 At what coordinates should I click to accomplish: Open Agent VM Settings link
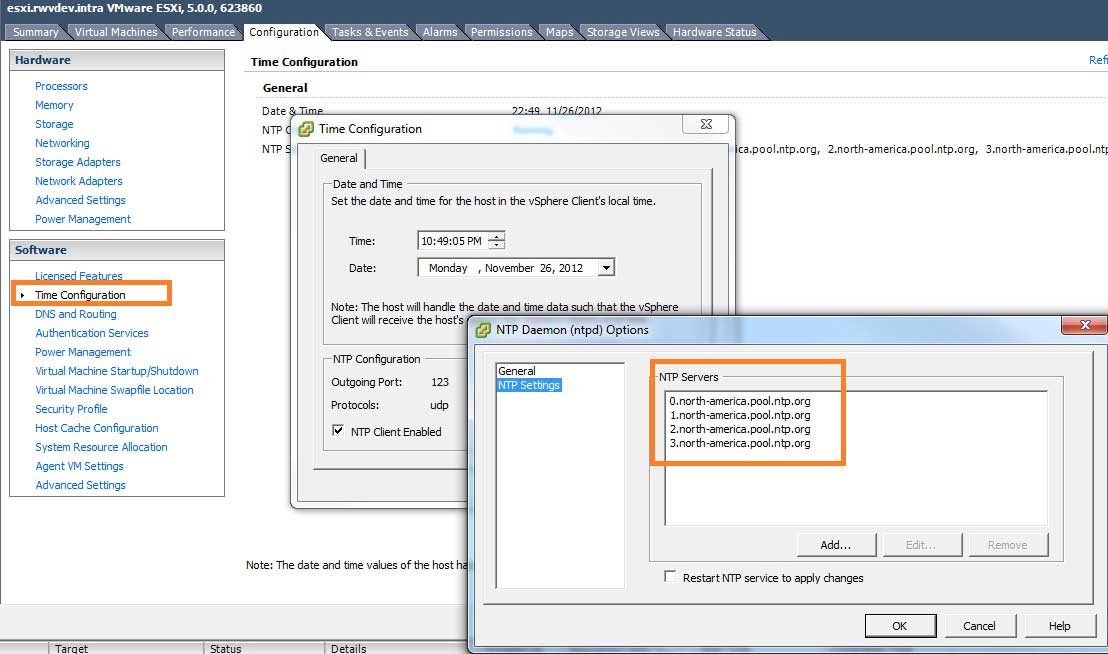tap(80, 467)
